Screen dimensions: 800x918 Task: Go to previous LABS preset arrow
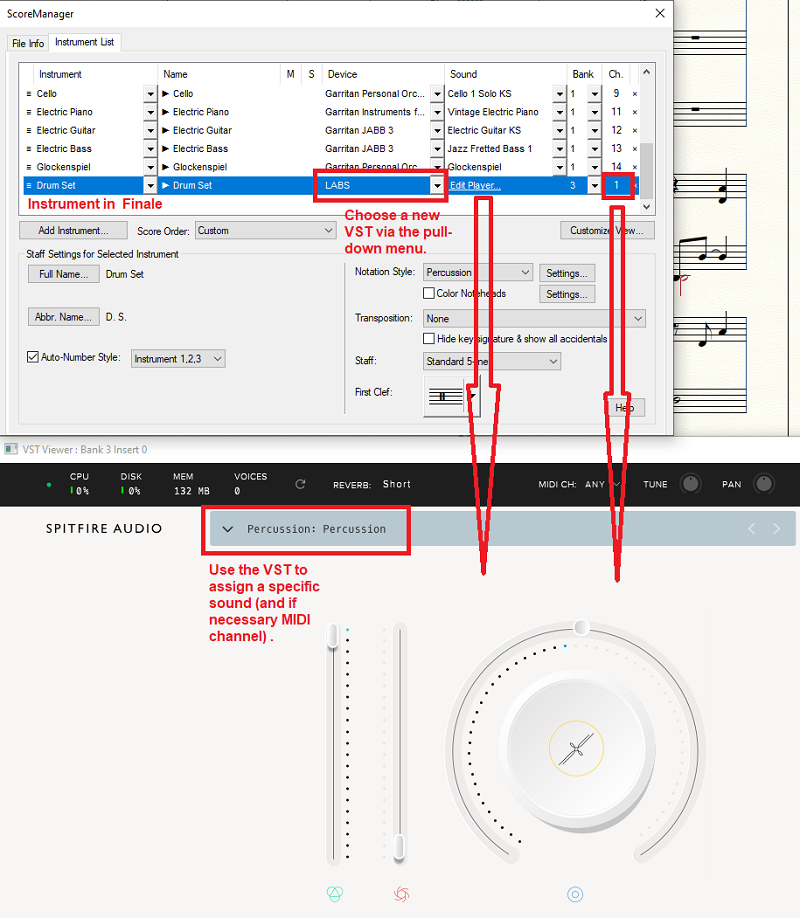pyautogui.click(x=752, y=528)
